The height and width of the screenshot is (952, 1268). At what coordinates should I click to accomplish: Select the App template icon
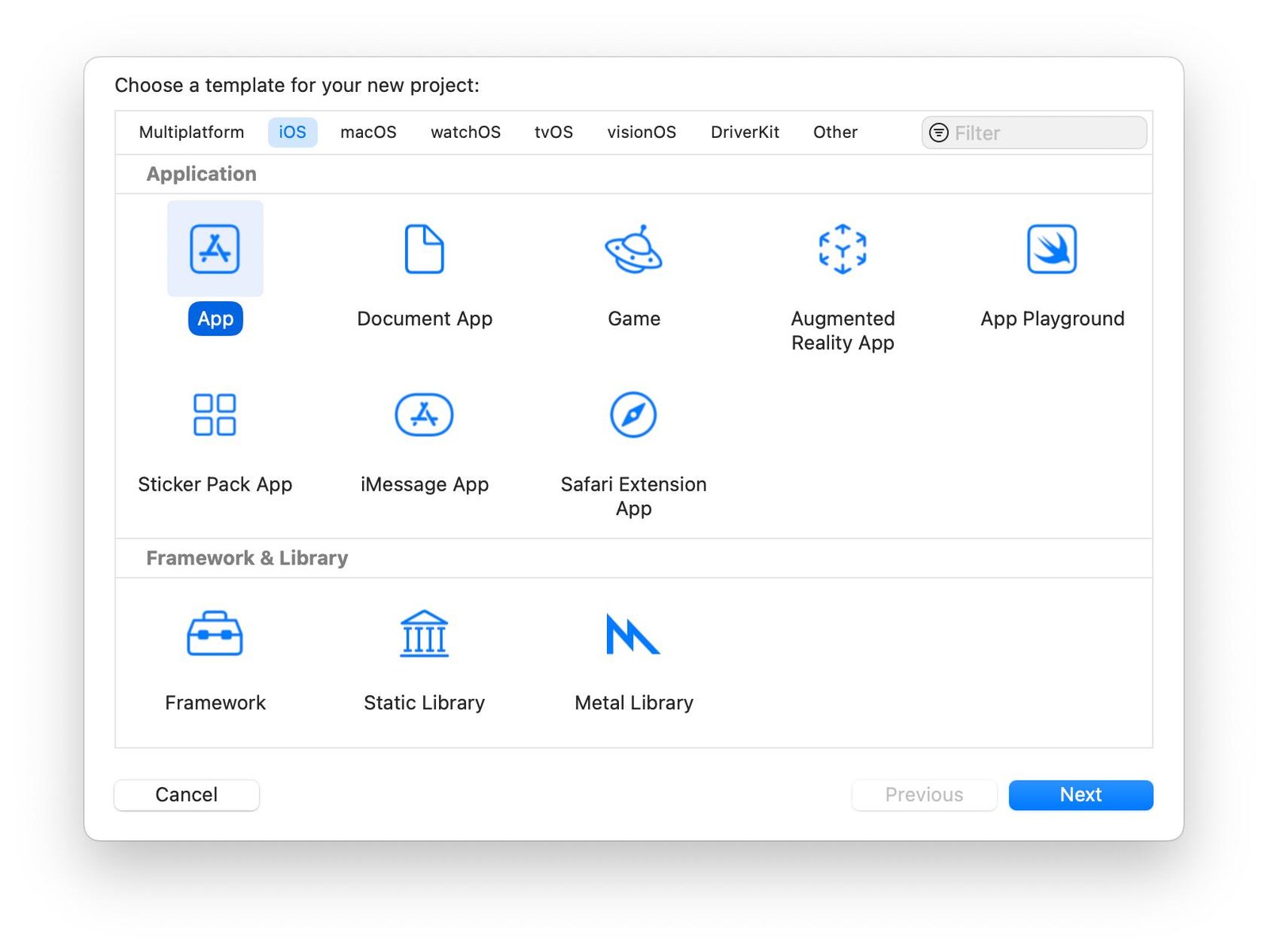tap(215, 249)
